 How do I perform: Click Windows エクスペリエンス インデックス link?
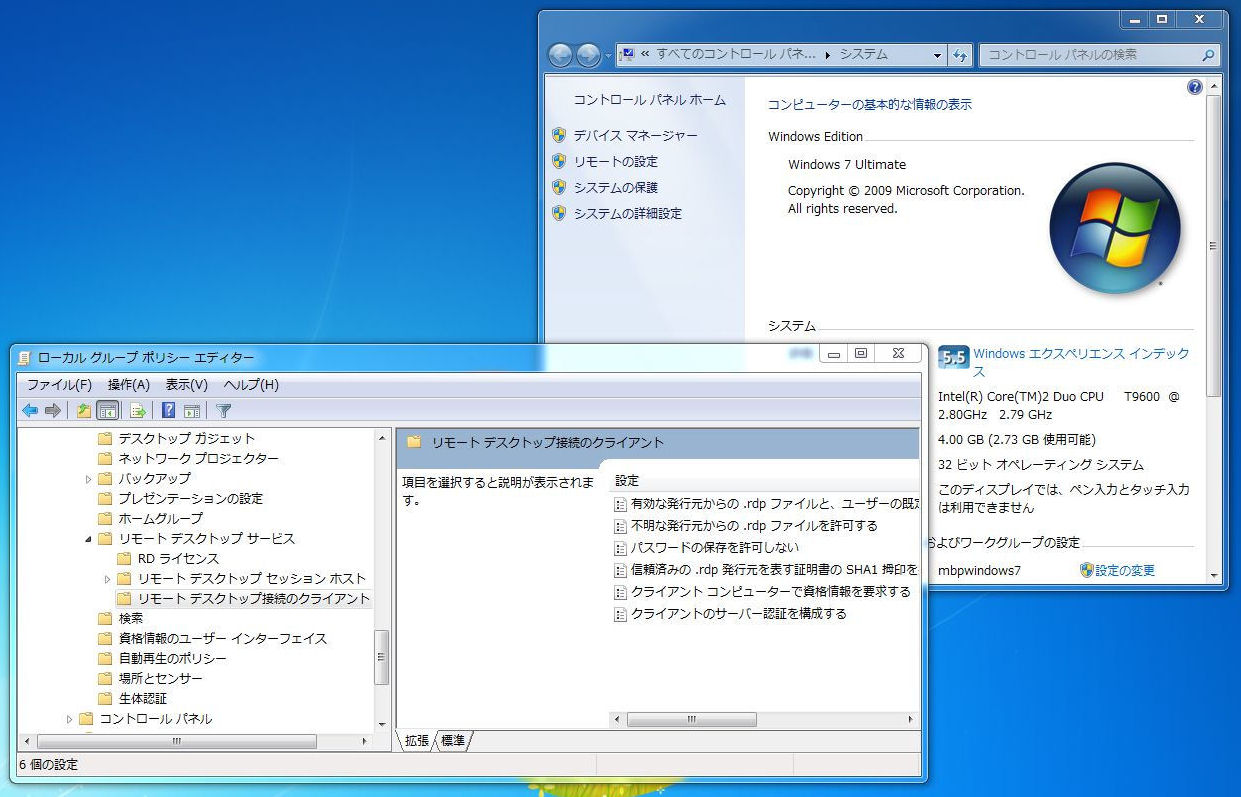point(1081,362)
